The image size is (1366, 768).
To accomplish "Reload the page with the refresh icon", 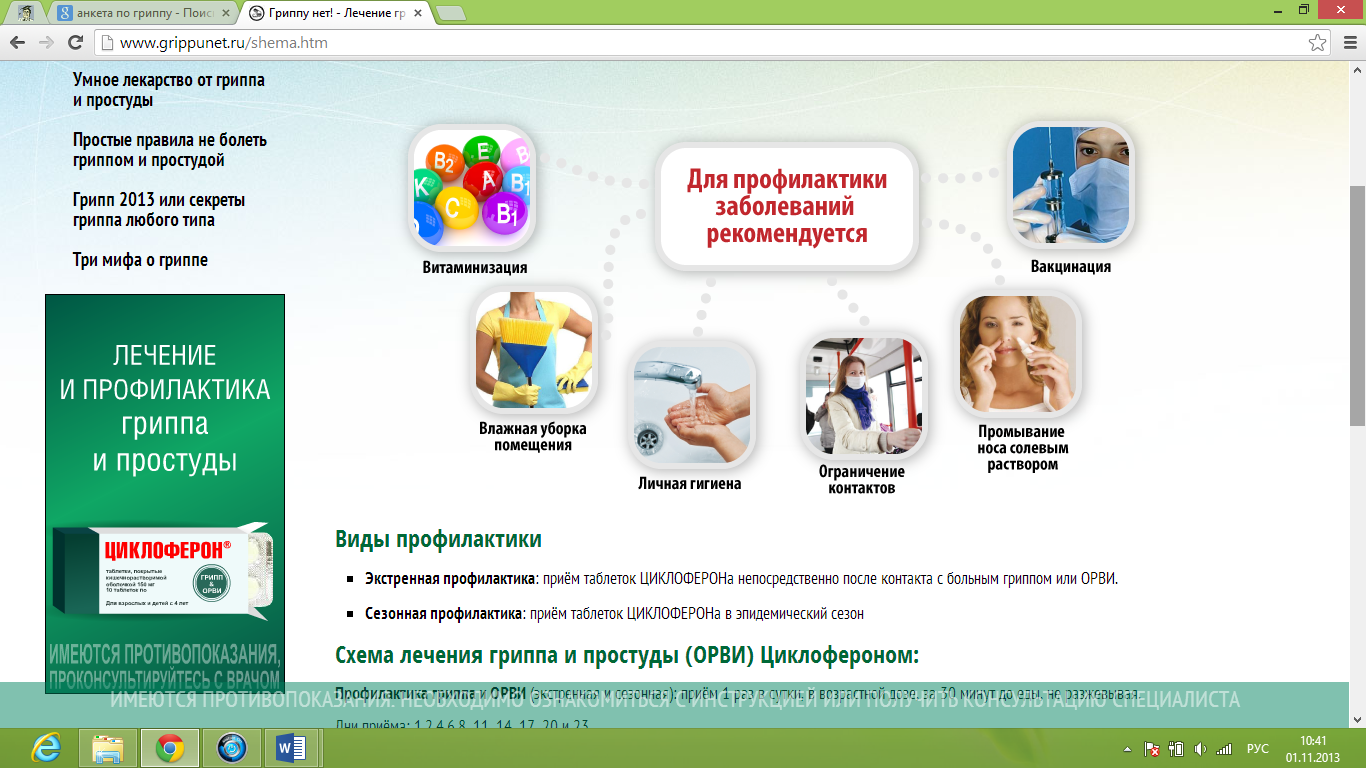I will tap(75, 43).
